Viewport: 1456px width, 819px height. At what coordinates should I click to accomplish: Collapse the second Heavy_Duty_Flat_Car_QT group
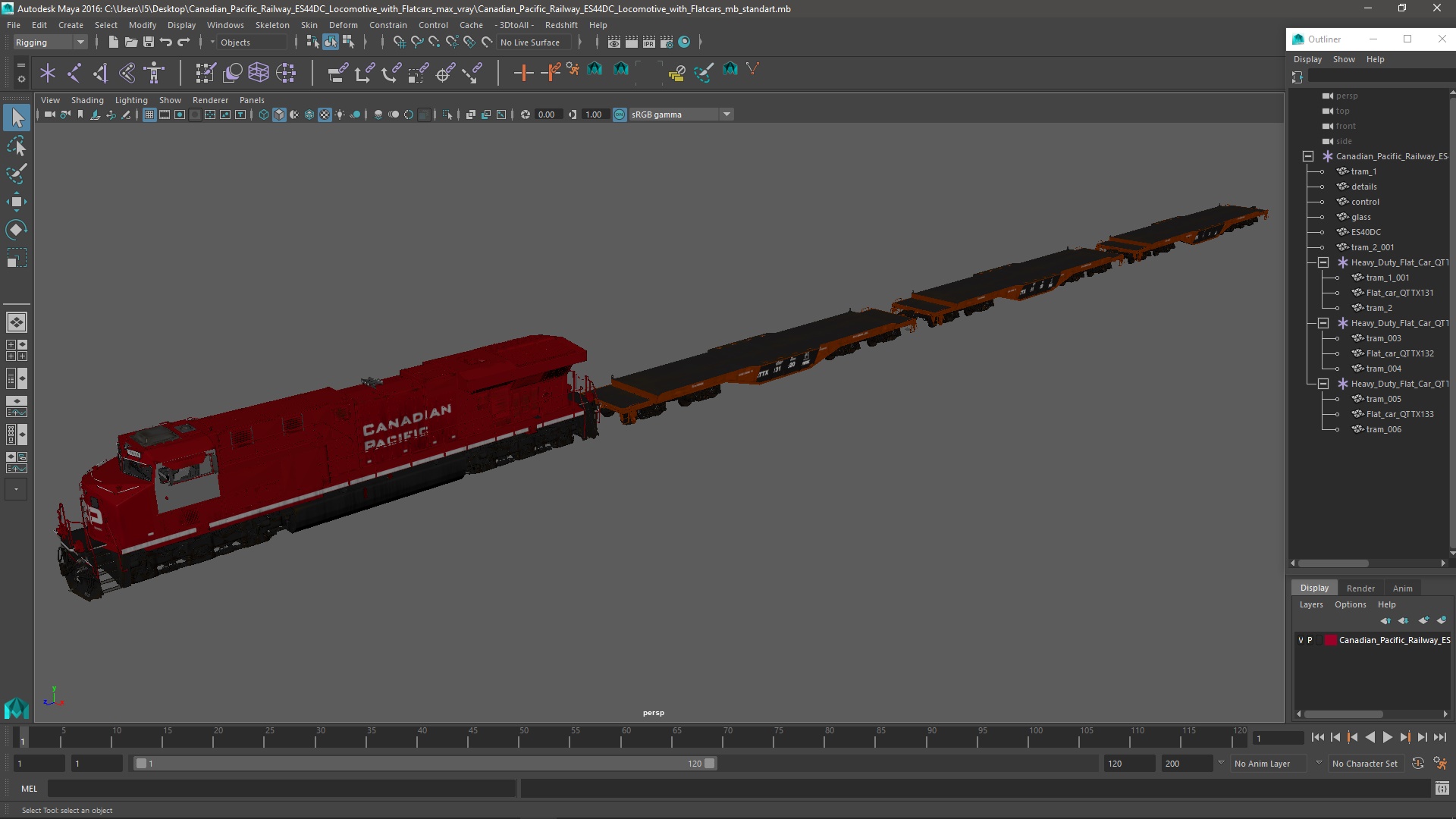point(1323,323)
